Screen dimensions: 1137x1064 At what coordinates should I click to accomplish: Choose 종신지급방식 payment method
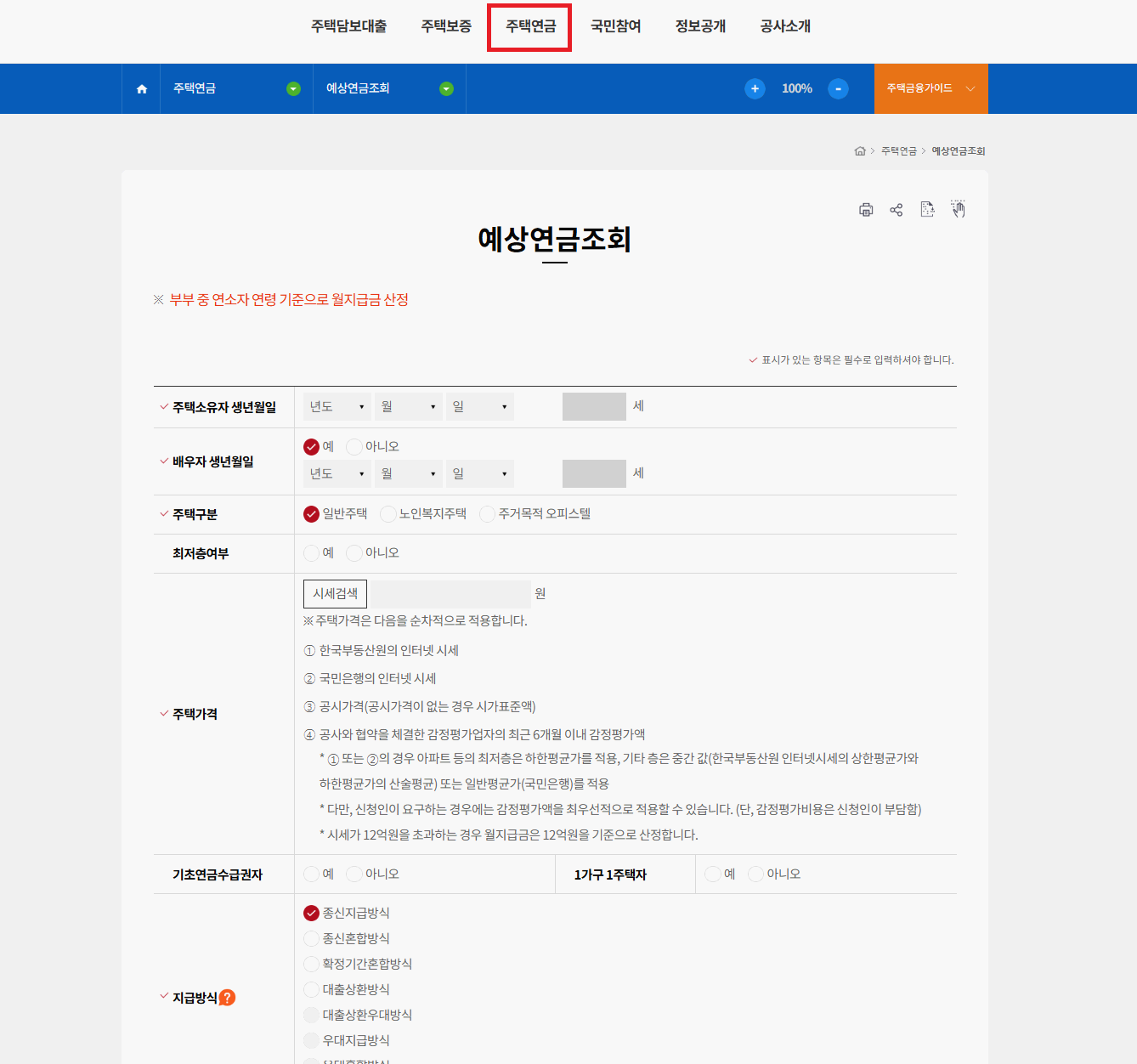coord(312,914)
